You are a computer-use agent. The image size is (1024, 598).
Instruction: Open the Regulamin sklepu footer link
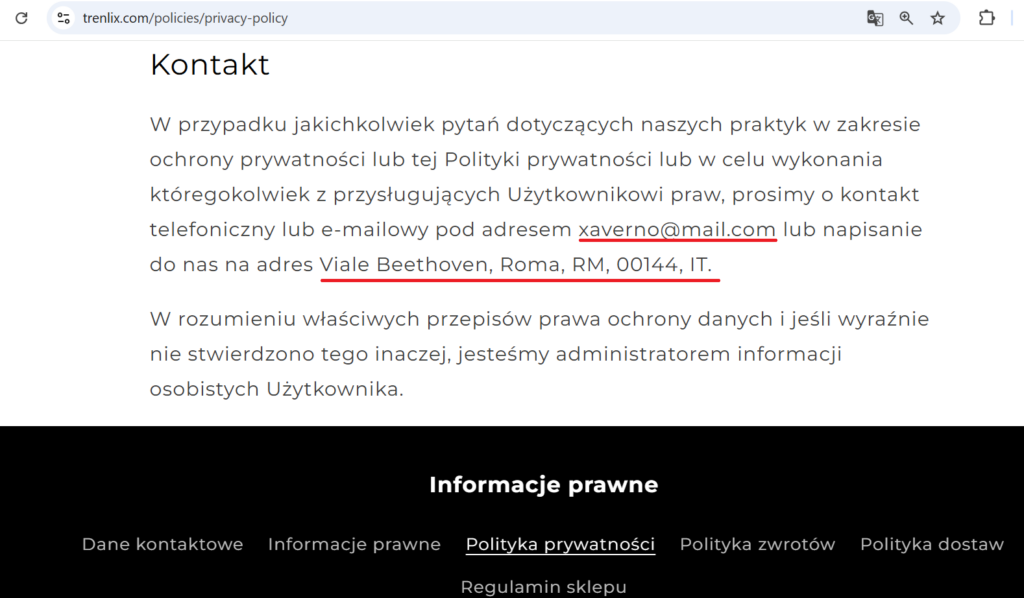click(x=543, y=587)
